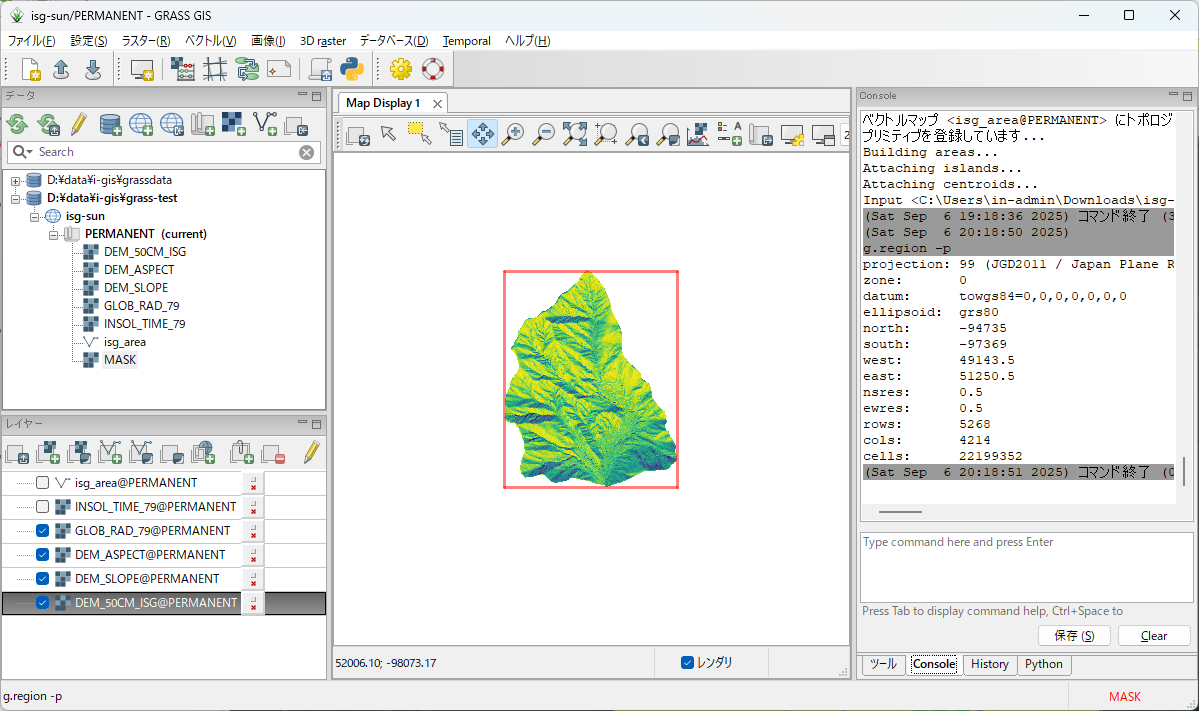Click the Clear console button

1154,635
